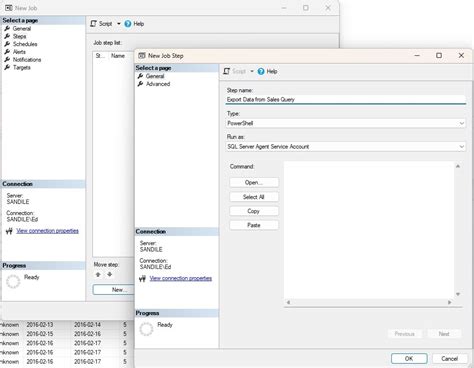Click Script icon in New Job window toolbar
Viewport: 474px width, 368px height.
pos(94,24)
